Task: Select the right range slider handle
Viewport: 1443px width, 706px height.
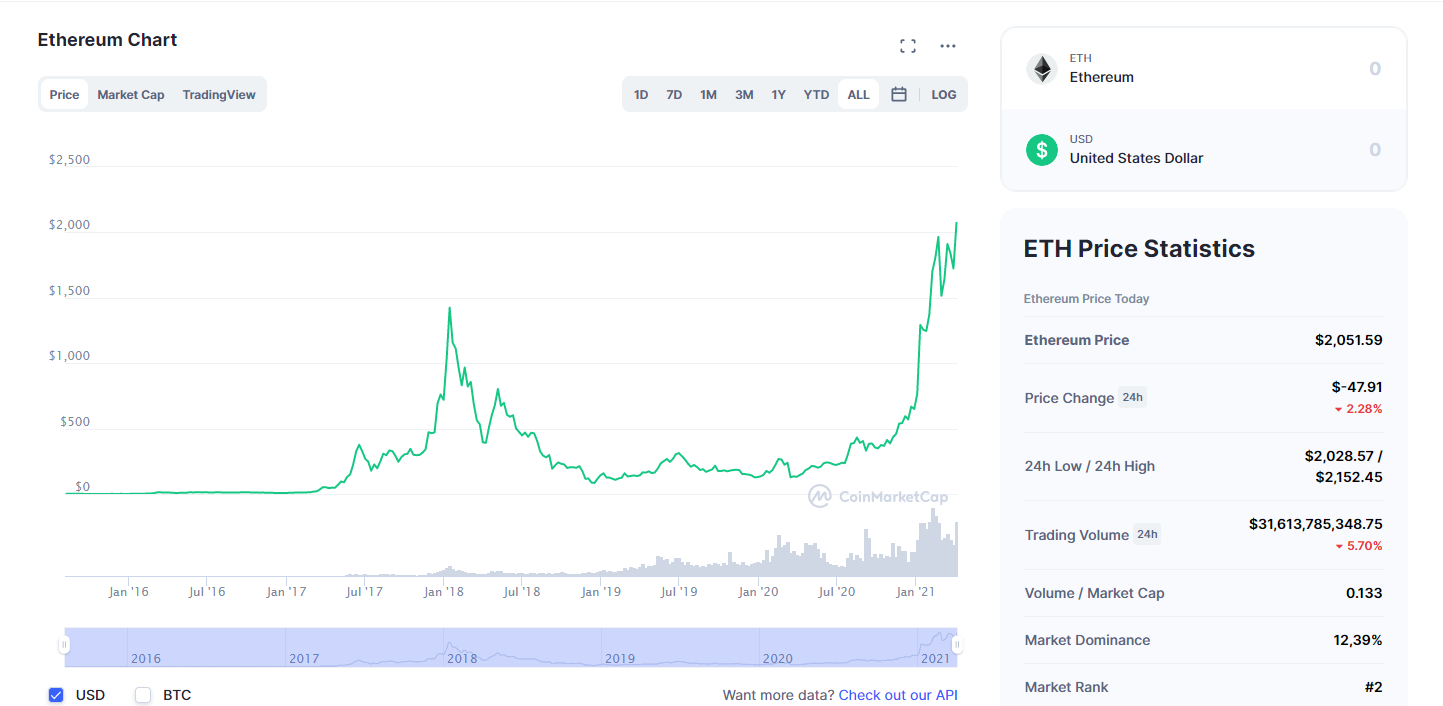Action: click(957, 646)
